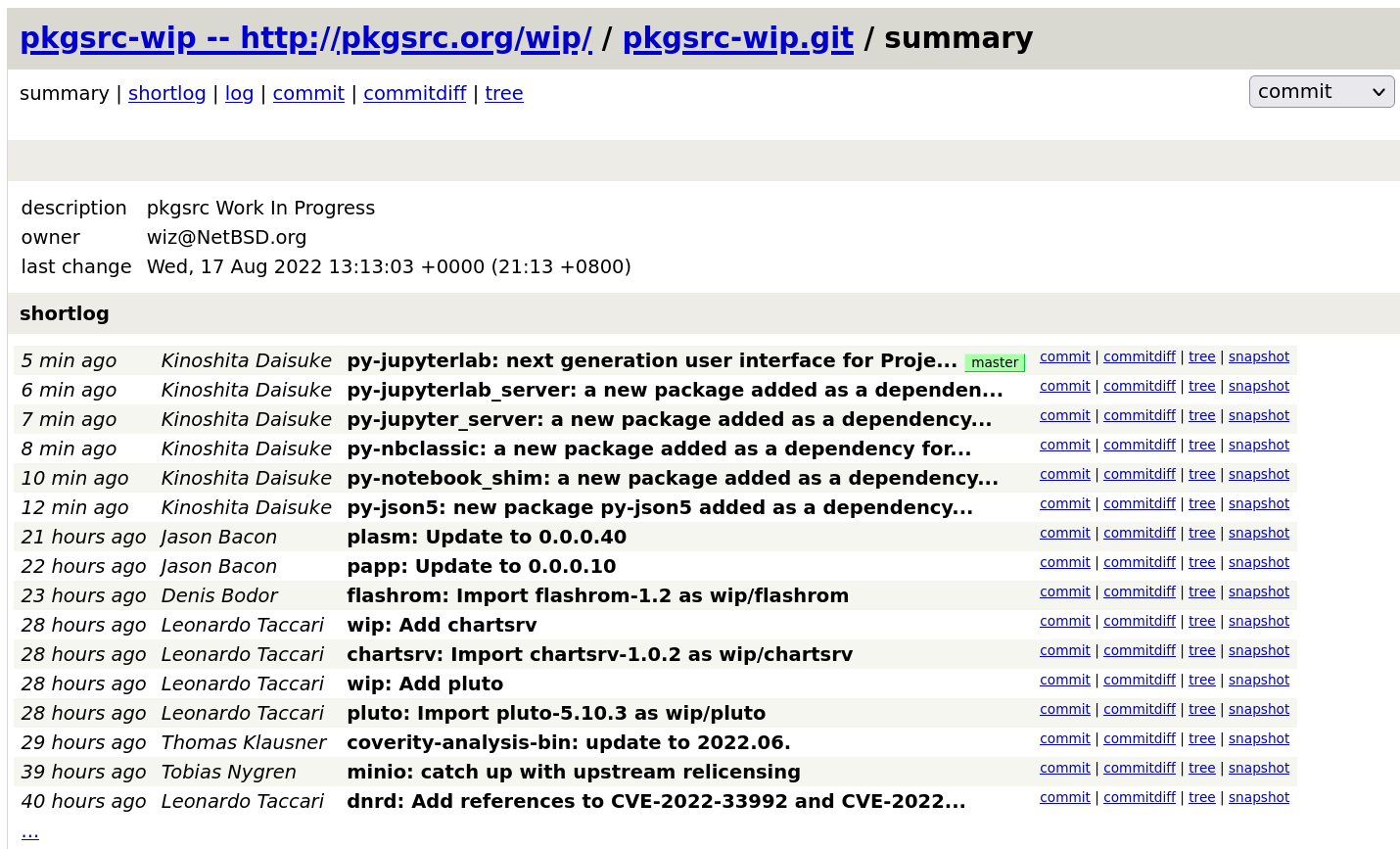
Task: Open the 'wip: Add pluto' commit message
Action: click(x=425, y=684)
